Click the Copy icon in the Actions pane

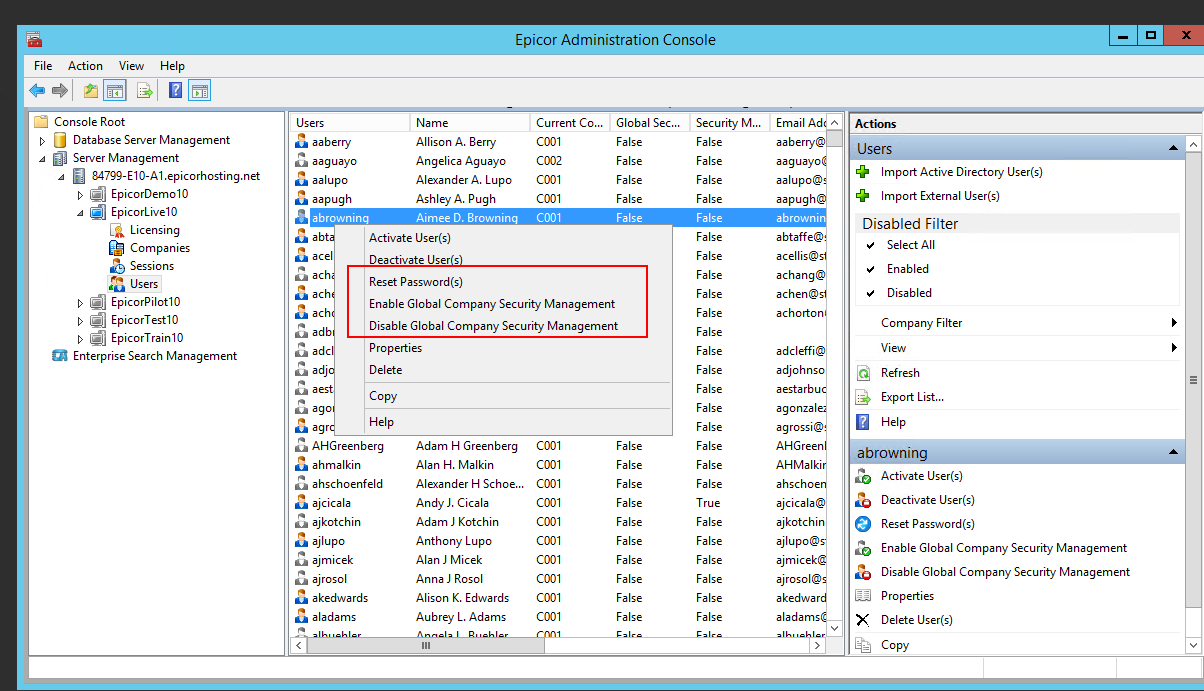click(x=863, y=645)
